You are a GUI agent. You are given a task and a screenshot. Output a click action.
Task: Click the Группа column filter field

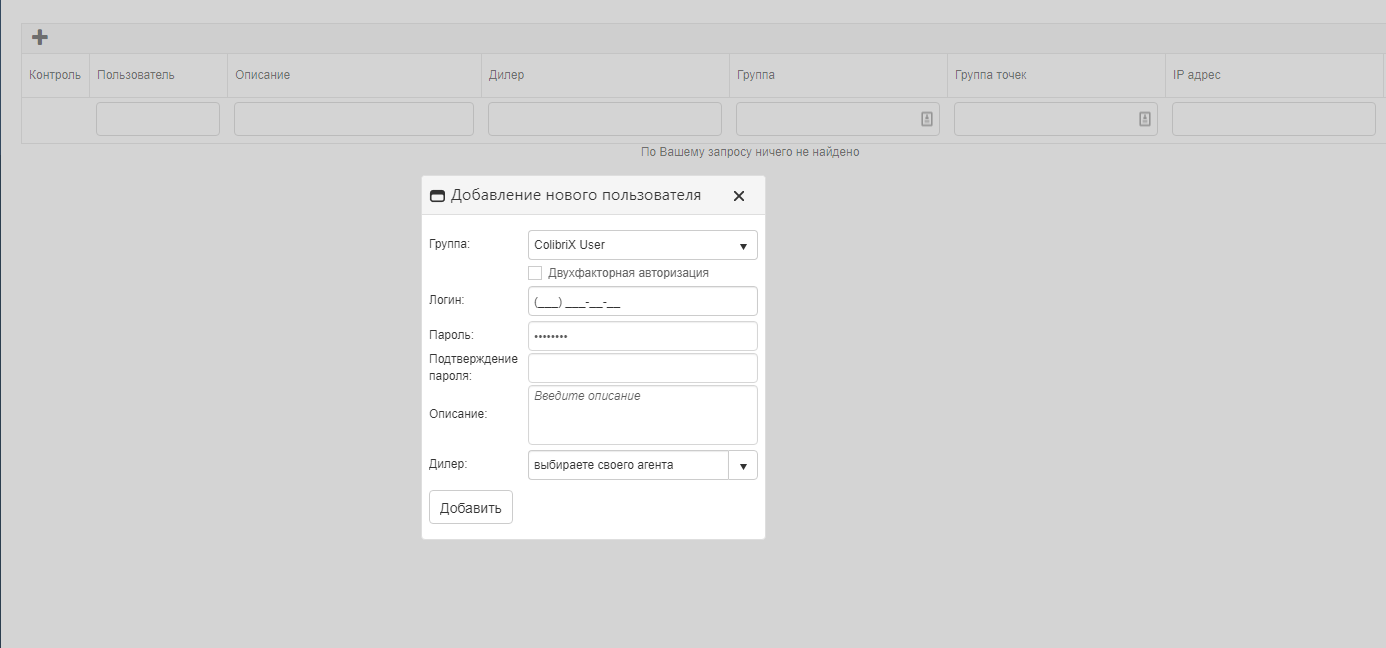(838, 119)
